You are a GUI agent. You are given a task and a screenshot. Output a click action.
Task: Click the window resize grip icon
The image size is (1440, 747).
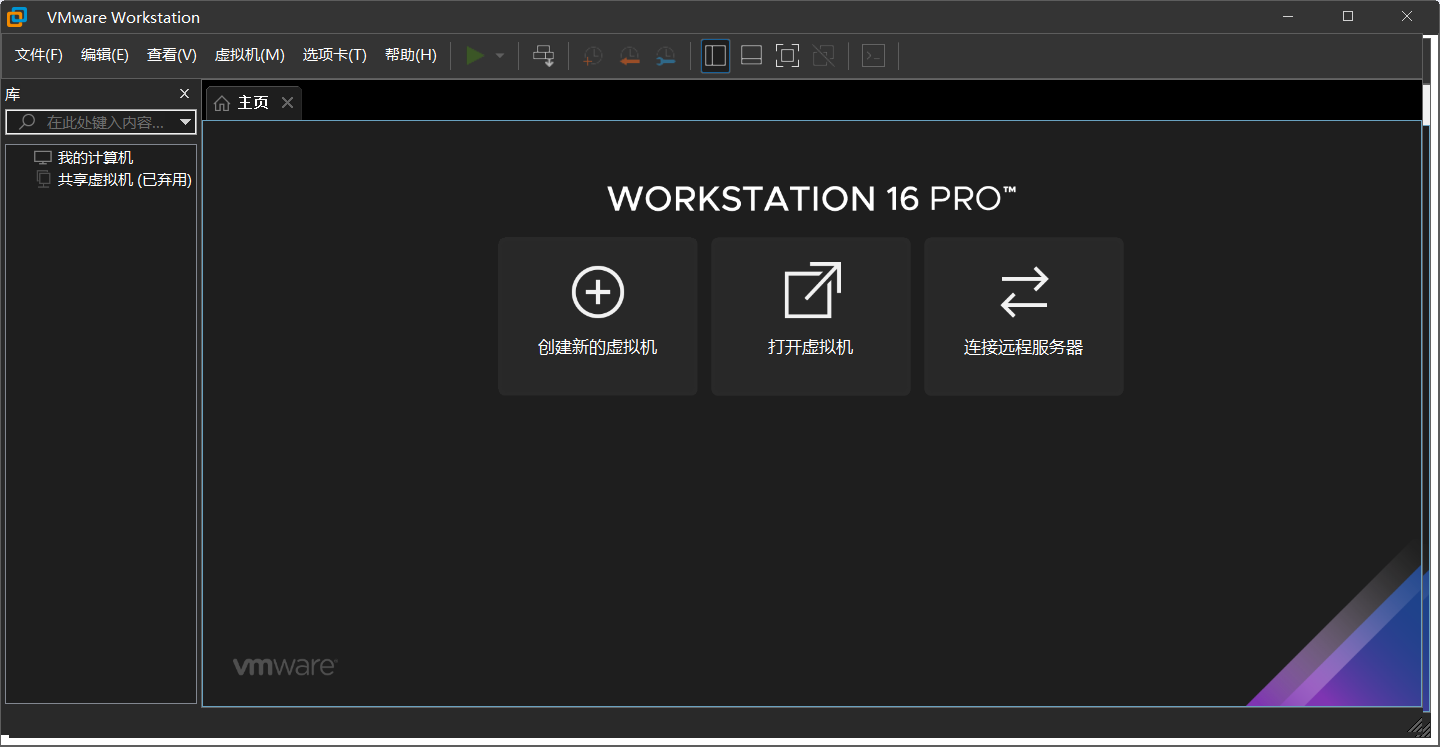[x=1418, y=726]
